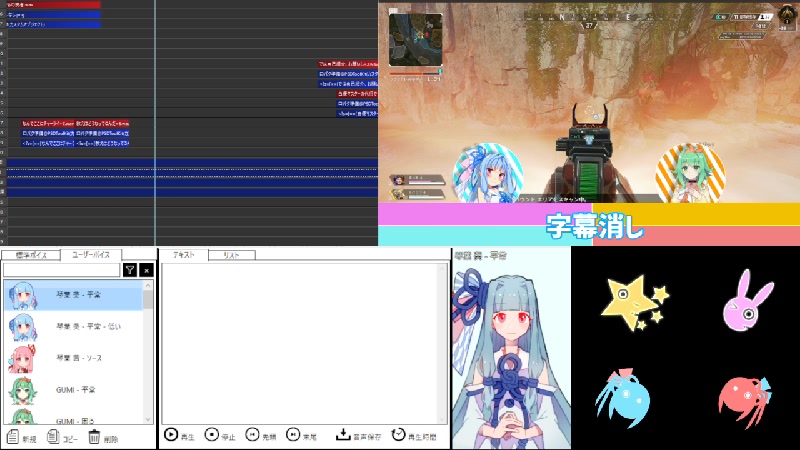Click the light-blue shrimp character icon
Image resolution: width=800 pixels, height=450 pixels.
[x=623, y=398]
